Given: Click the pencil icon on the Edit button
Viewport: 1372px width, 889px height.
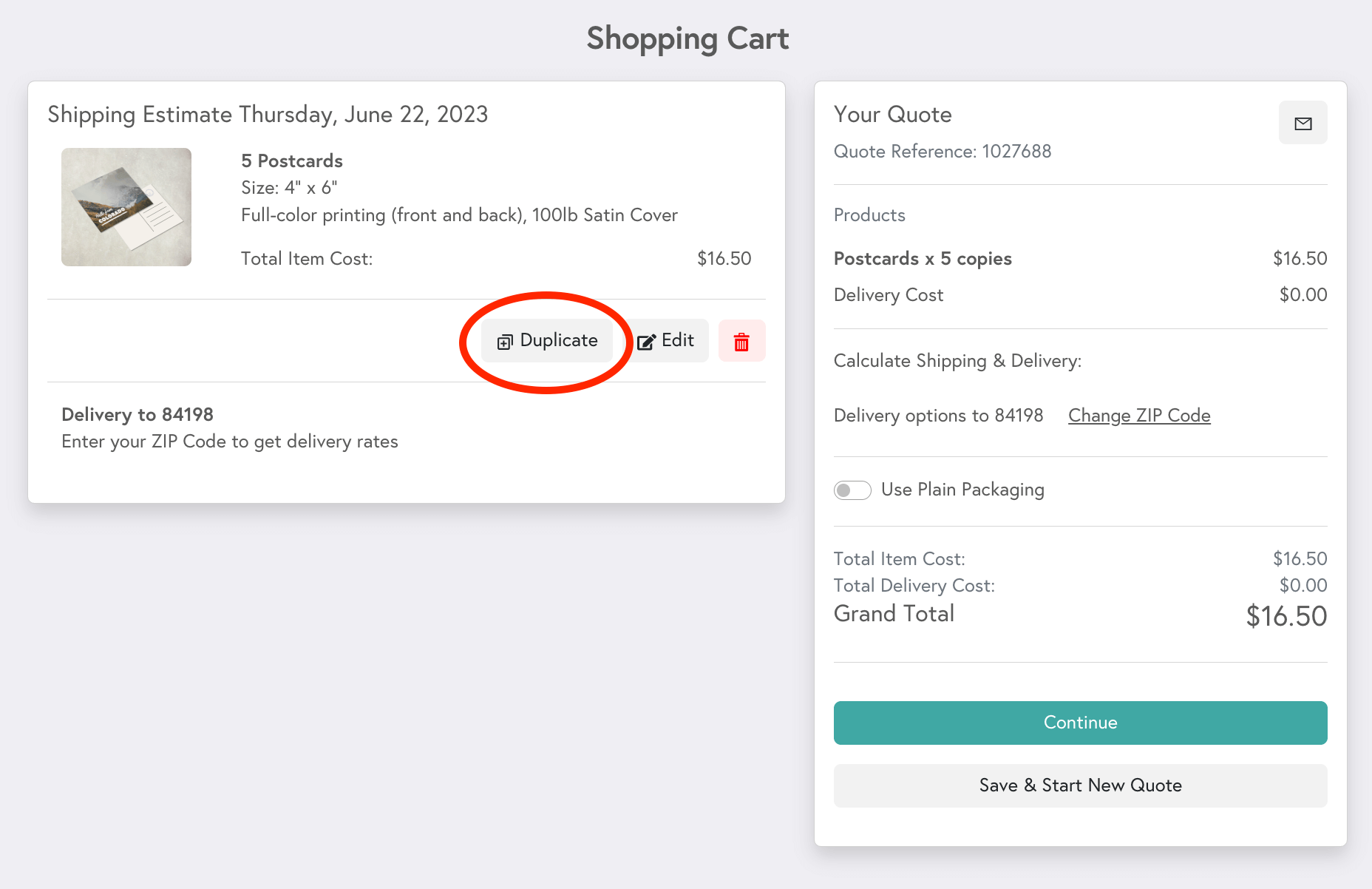Looking at the screenshot, I should coord(647,341).
